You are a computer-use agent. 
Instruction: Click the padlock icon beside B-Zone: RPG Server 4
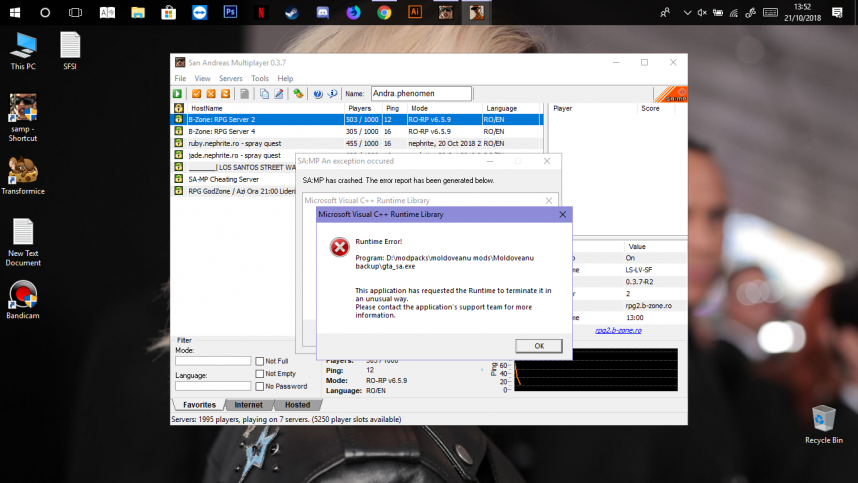(x=178, y=131)
